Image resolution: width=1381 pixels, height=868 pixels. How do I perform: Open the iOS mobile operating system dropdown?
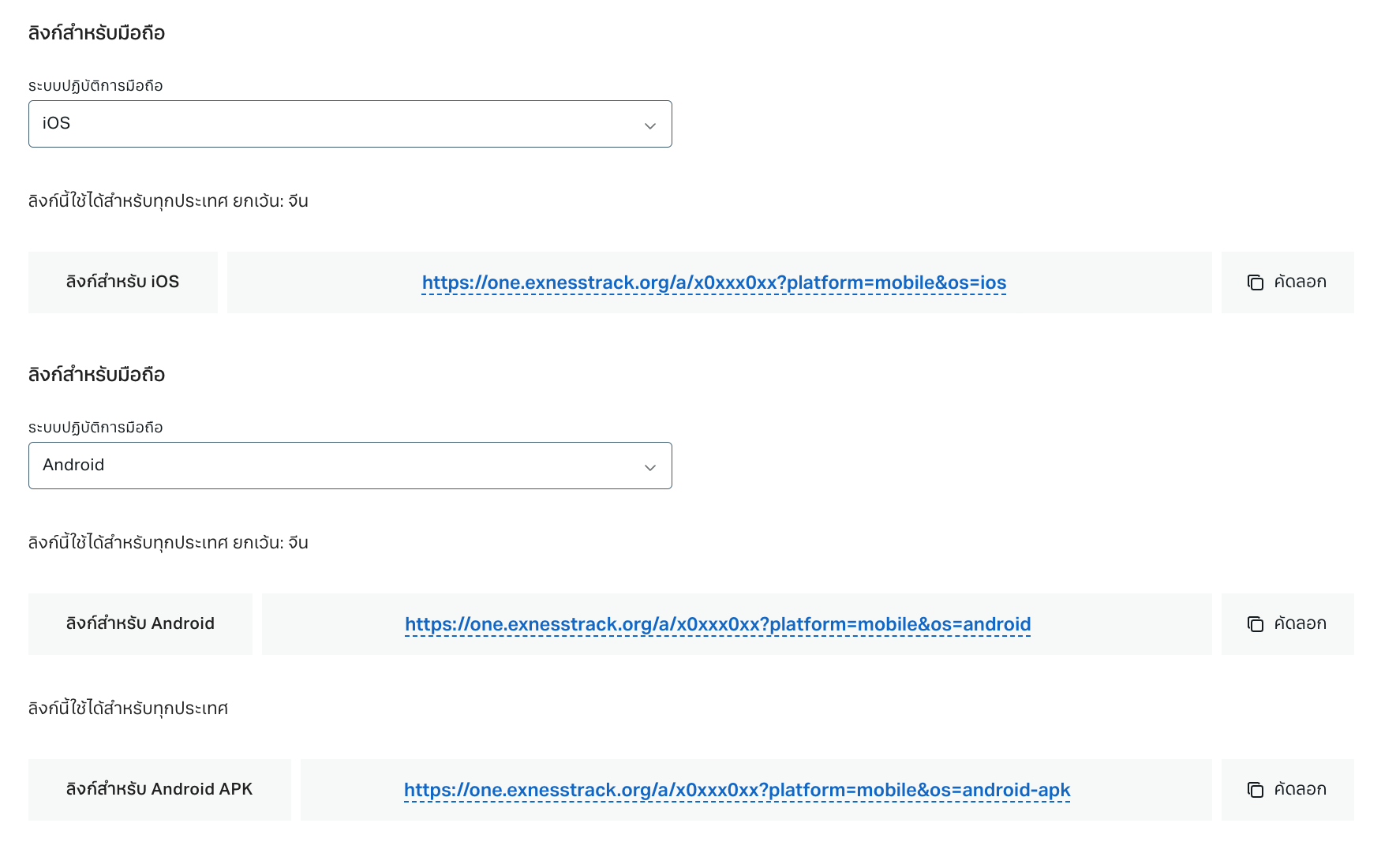tap(350, 124)
